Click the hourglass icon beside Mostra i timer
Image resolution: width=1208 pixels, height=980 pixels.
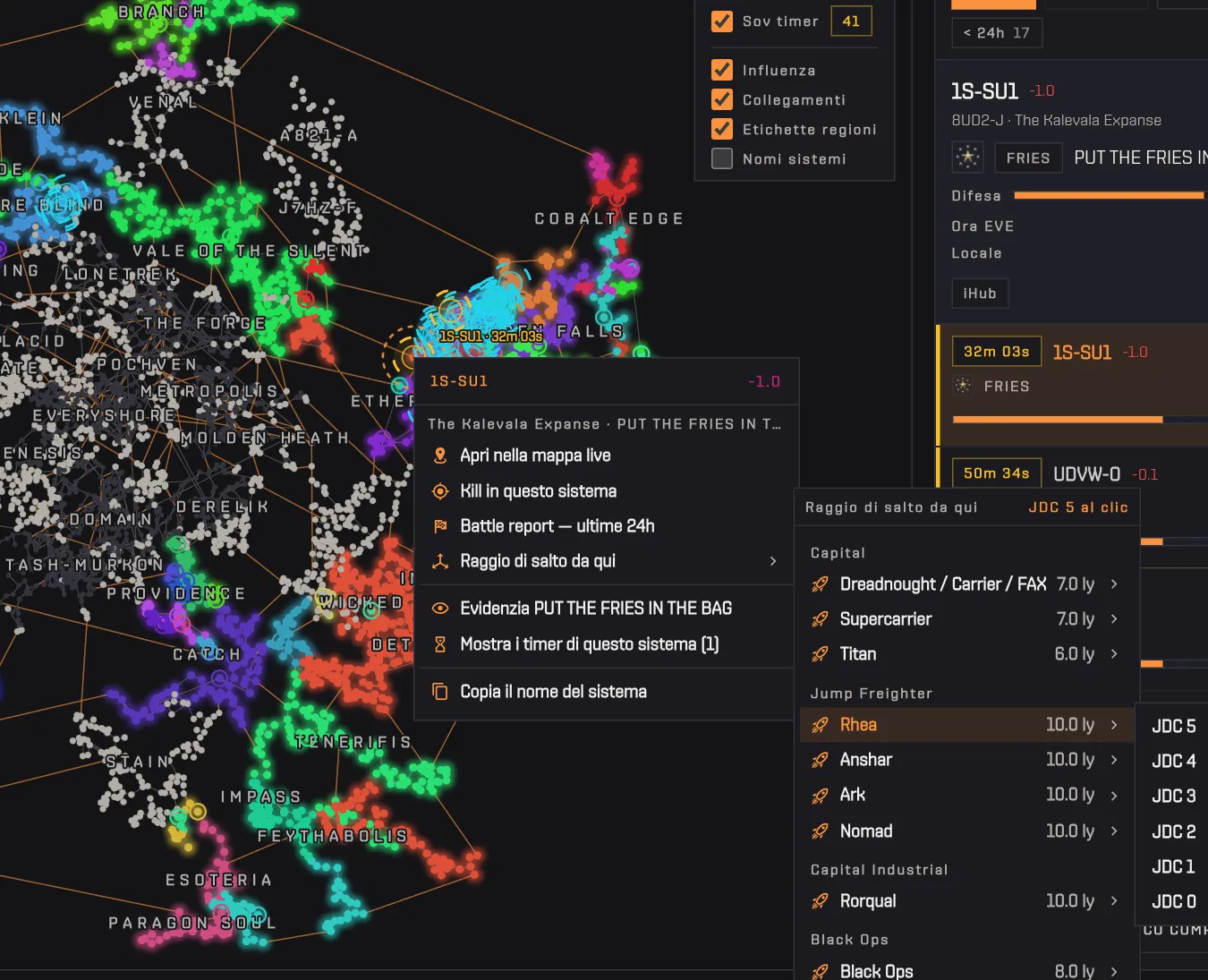pyautogui.click(x=439, y=644)
